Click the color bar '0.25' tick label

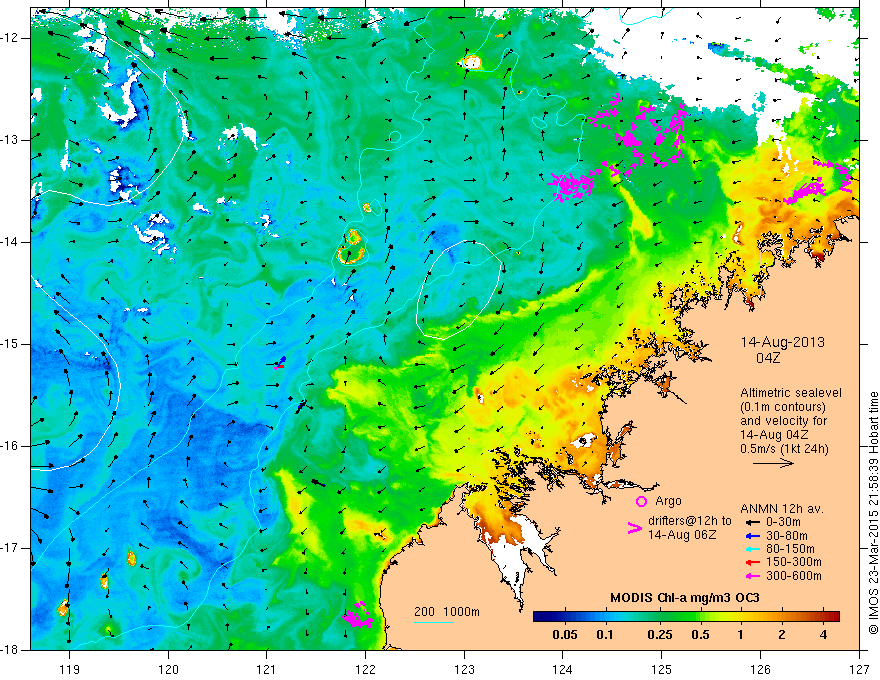pyautogui.click(x=660, y=635)
